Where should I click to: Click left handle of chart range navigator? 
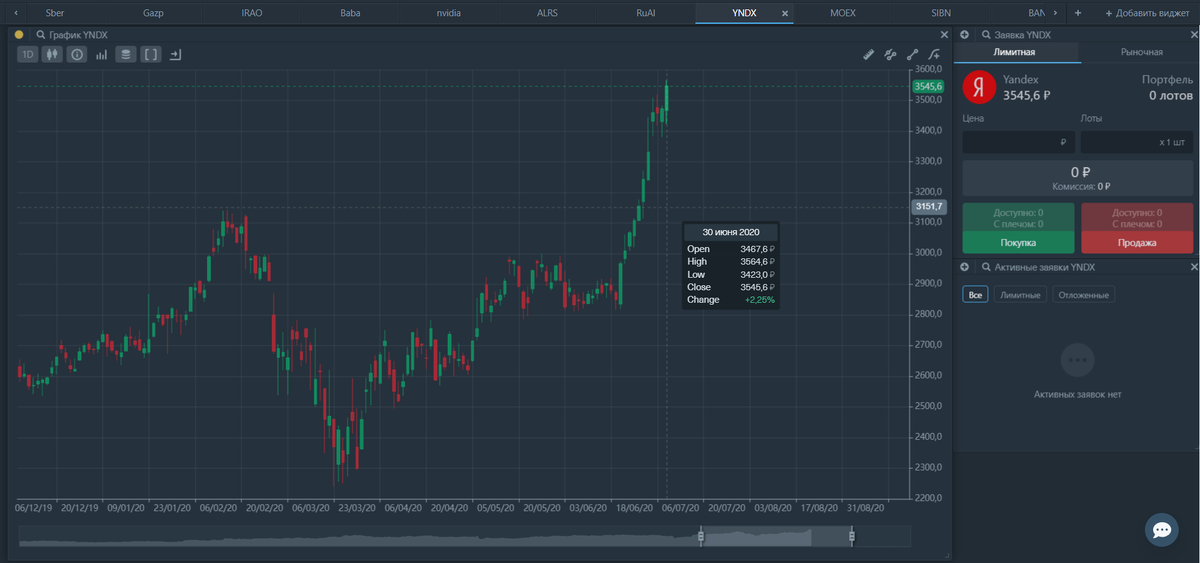pos(701,537)
